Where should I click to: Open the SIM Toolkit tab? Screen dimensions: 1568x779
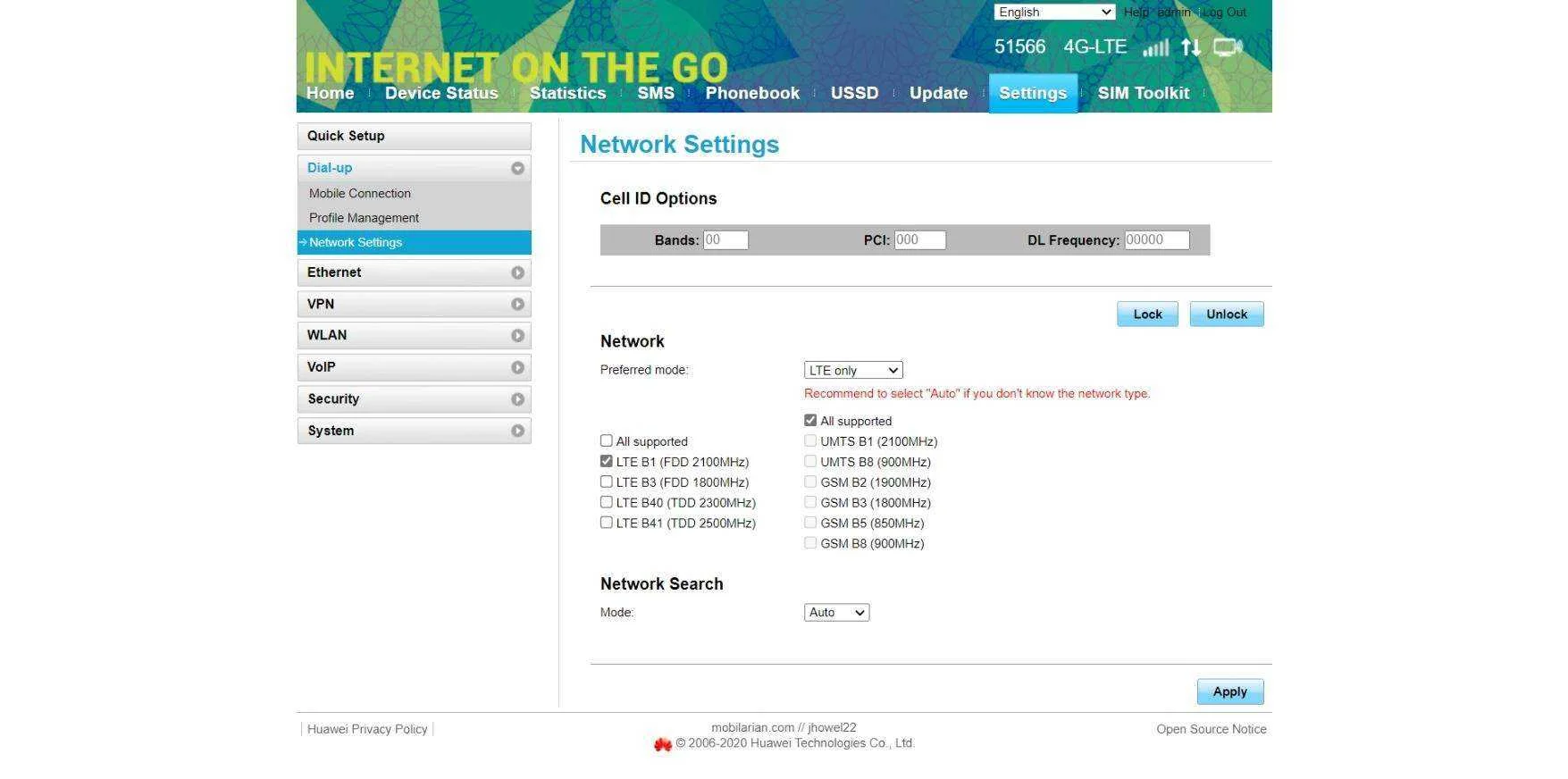(1144, 93)
